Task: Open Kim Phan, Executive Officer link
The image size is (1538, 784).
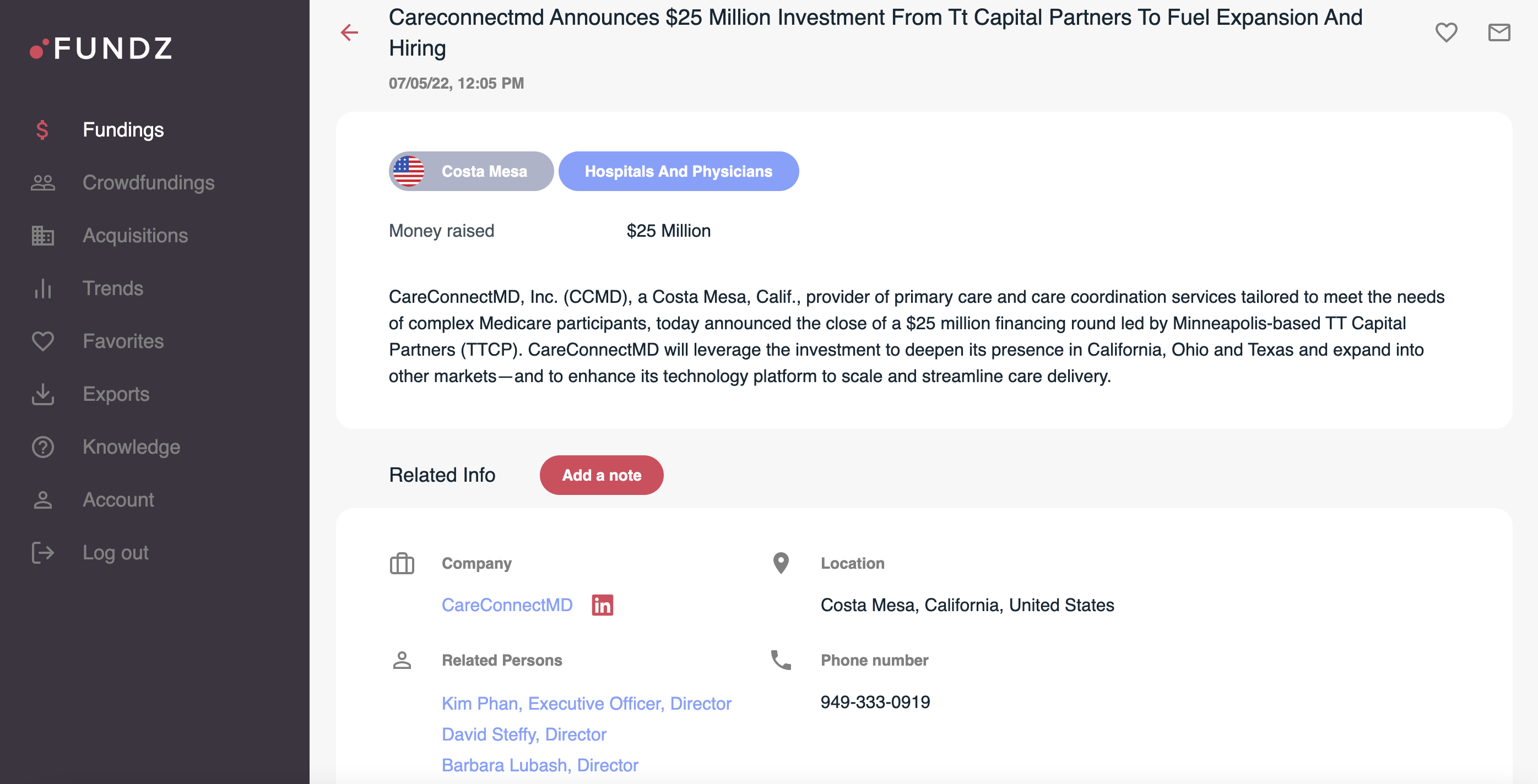Action: [x=586, y=704]
